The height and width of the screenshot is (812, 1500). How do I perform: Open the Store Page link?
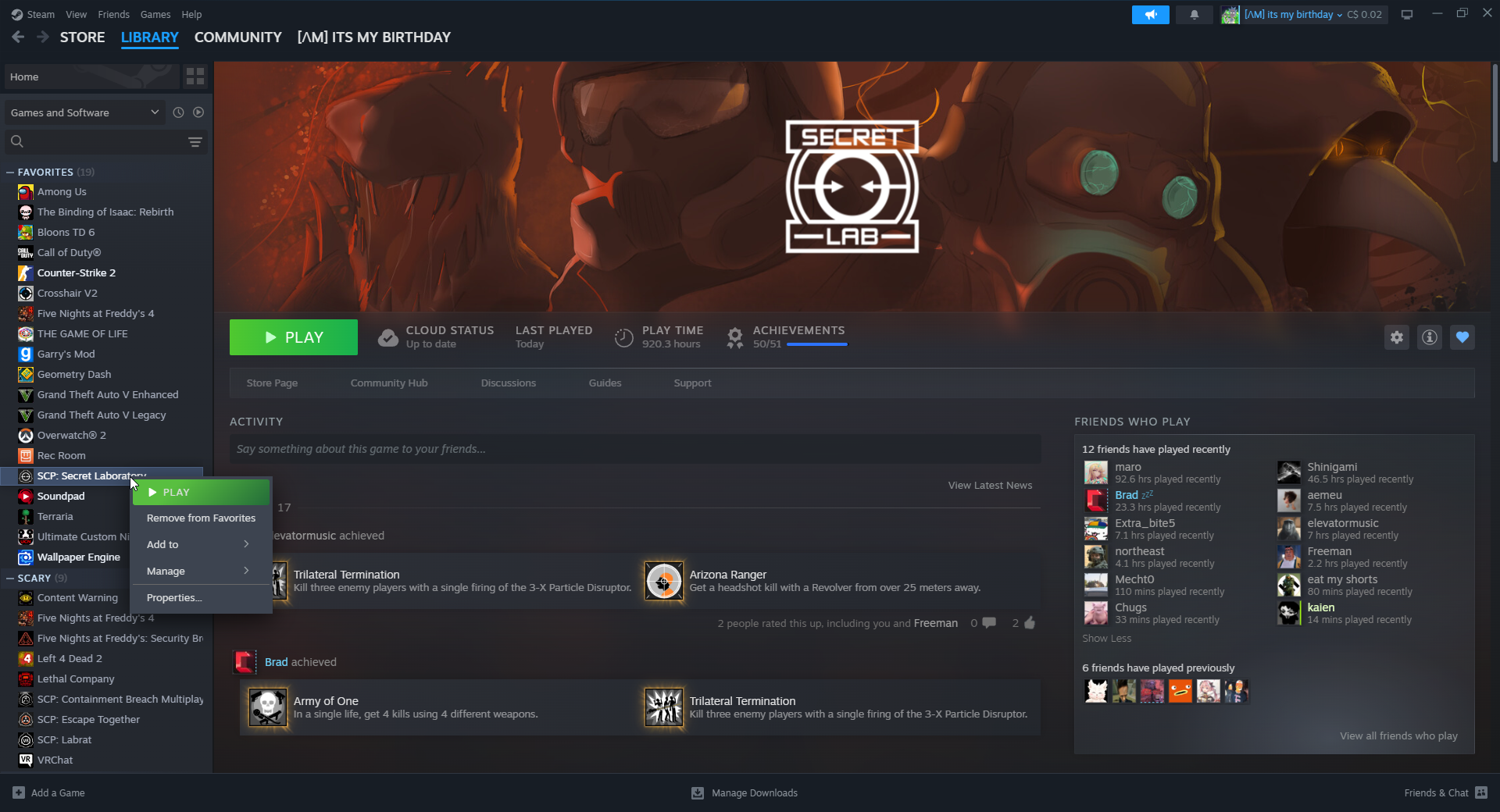pos(272,383)
